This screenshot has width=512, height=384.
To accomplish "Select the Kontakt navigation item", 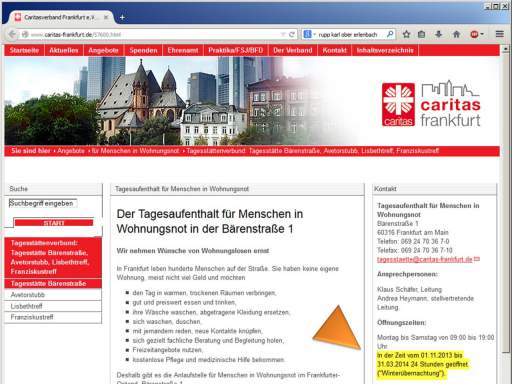I will (334, 50).
